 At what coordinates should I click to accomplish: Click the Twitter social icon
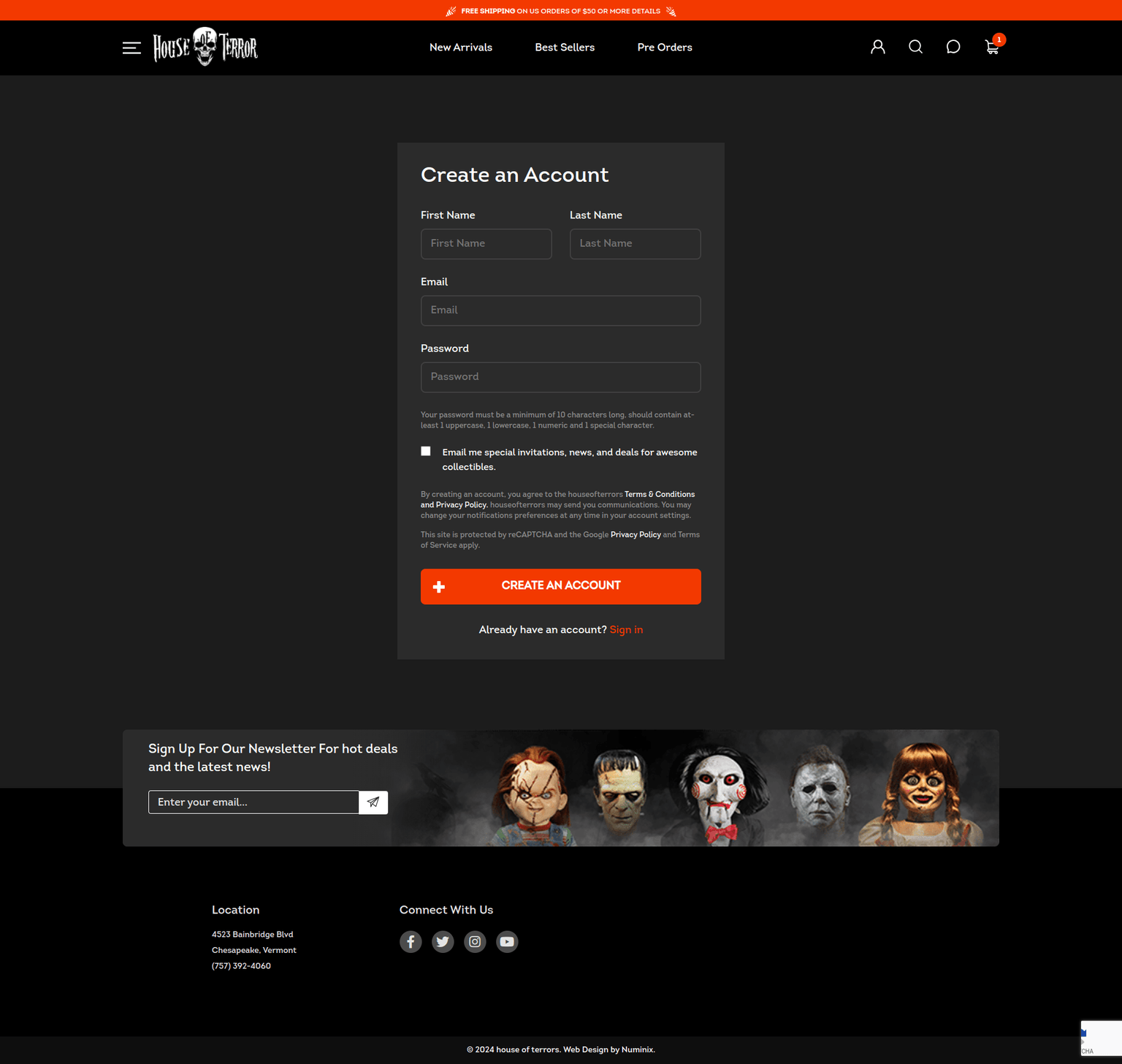click(x=443, y=941)
